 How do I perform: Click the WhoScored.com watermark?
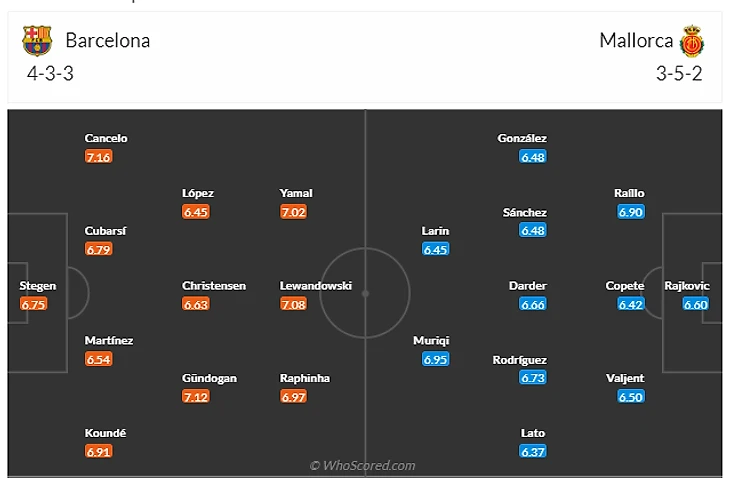[362, 465]
